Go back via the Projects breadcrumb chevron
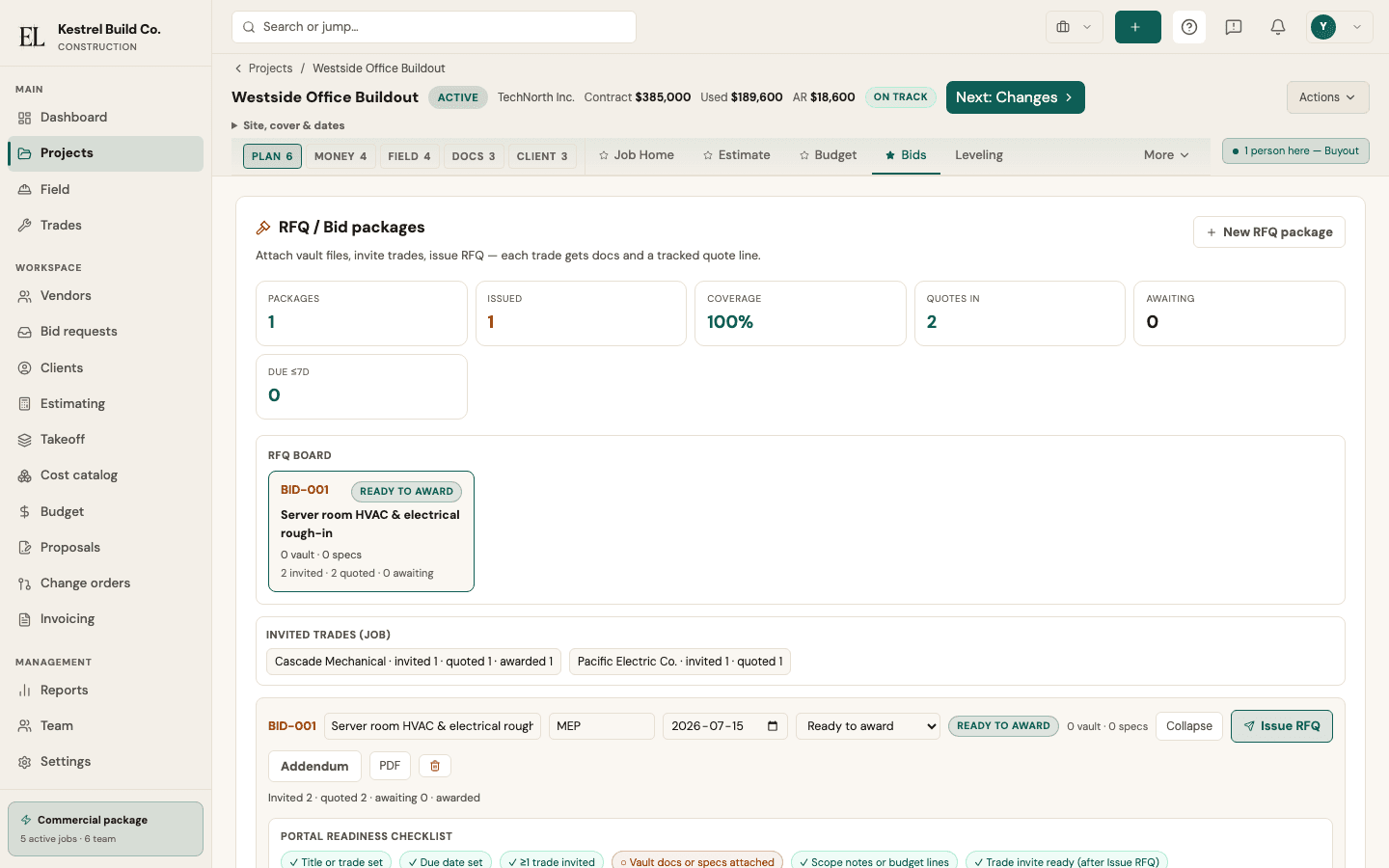Viewport: 1389px width, 868px height. pyautogui.click(x=238, y=68)
